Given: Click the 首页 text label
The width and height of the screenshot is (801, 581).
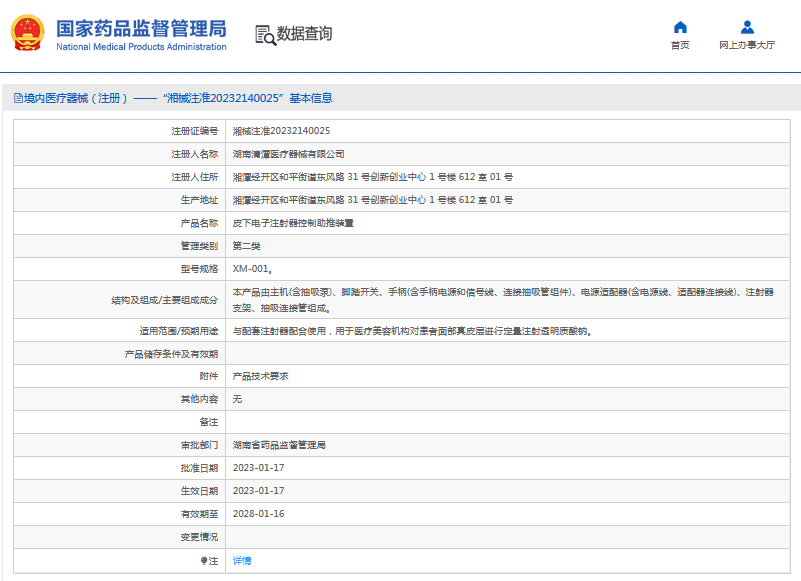Looking at the screenshot, I should click(680, 45).
